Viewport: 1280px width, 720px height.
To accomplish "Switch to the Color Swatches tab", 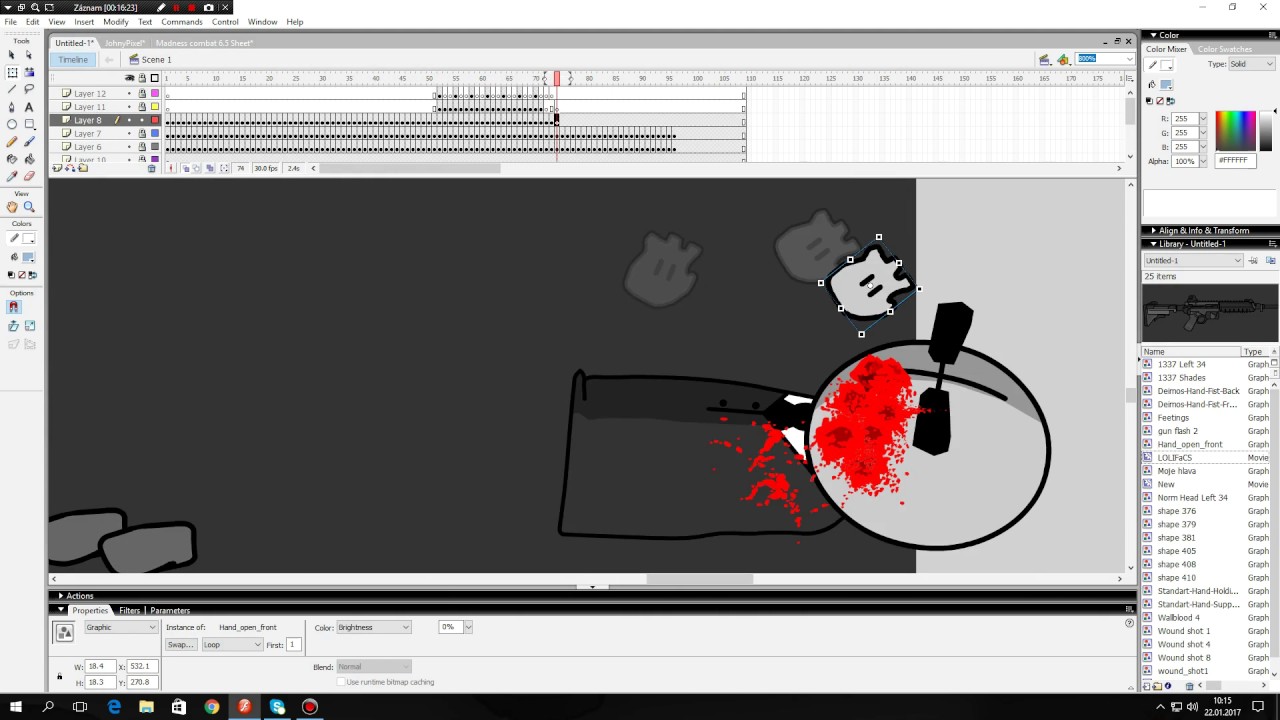I will [x=1225, y=49].
